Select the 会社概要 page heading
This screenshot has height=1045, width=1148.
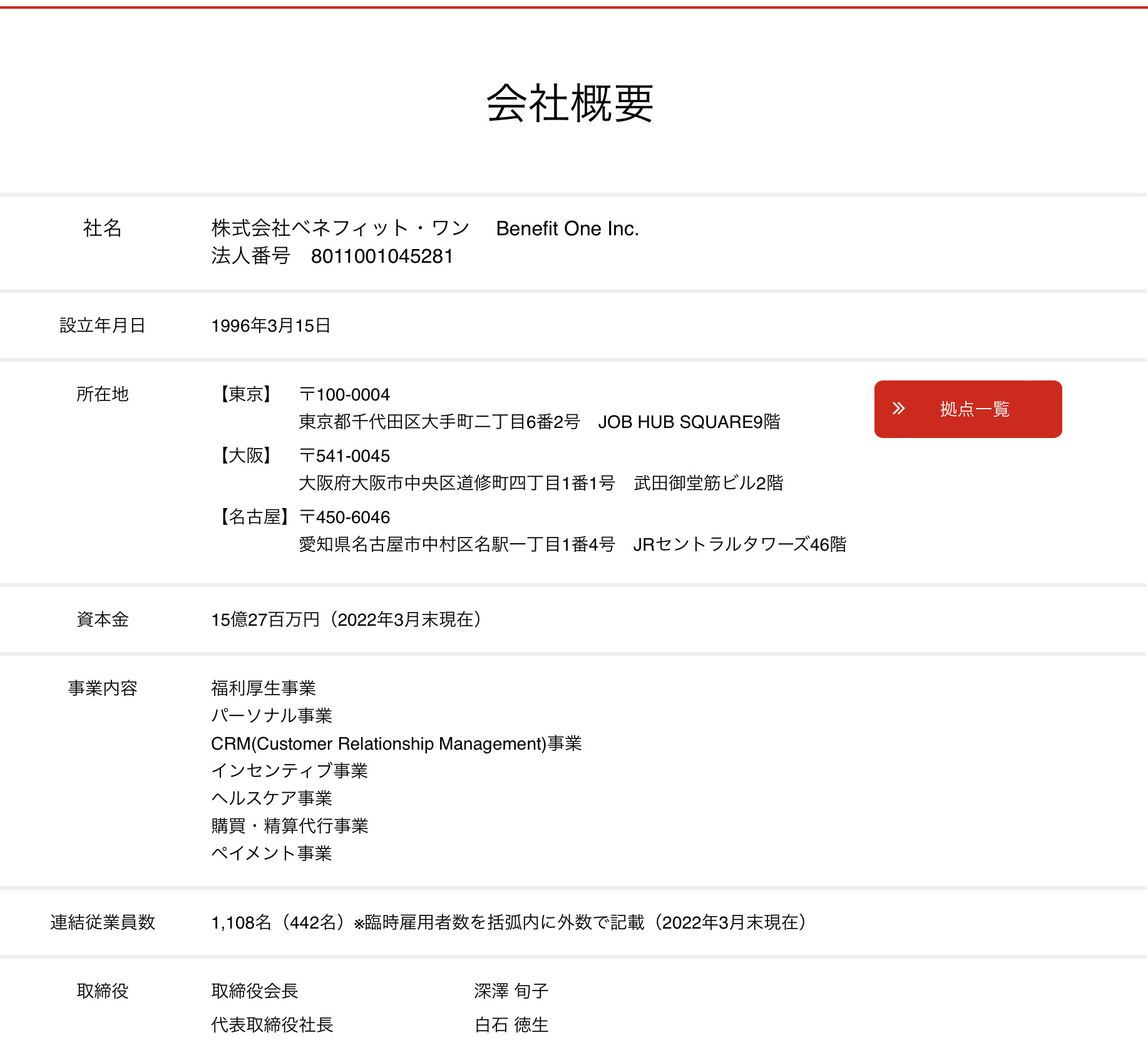click(x=570, y=103)
